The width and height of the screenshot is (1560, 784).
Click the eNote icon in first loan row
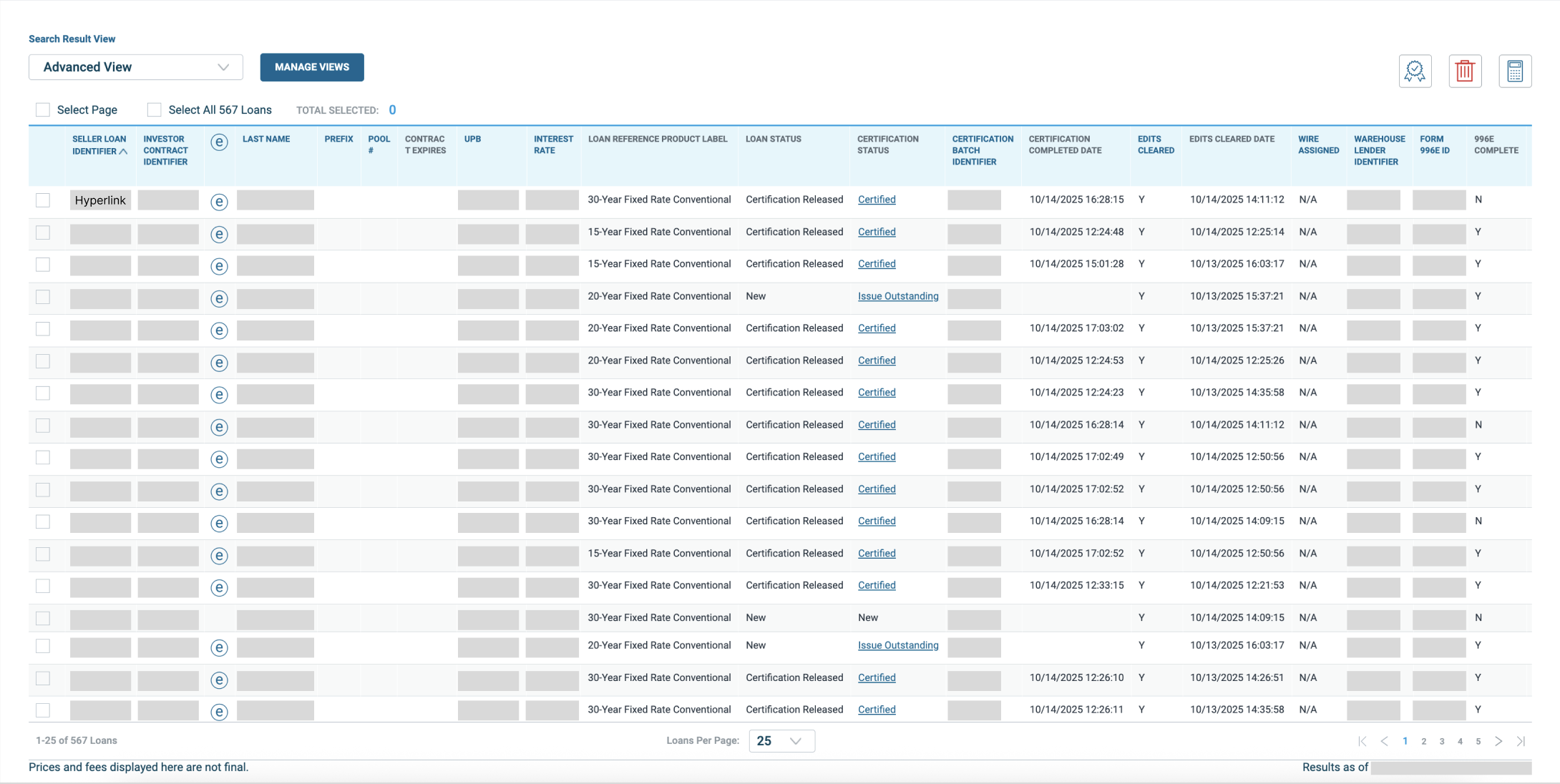point(219,202)
